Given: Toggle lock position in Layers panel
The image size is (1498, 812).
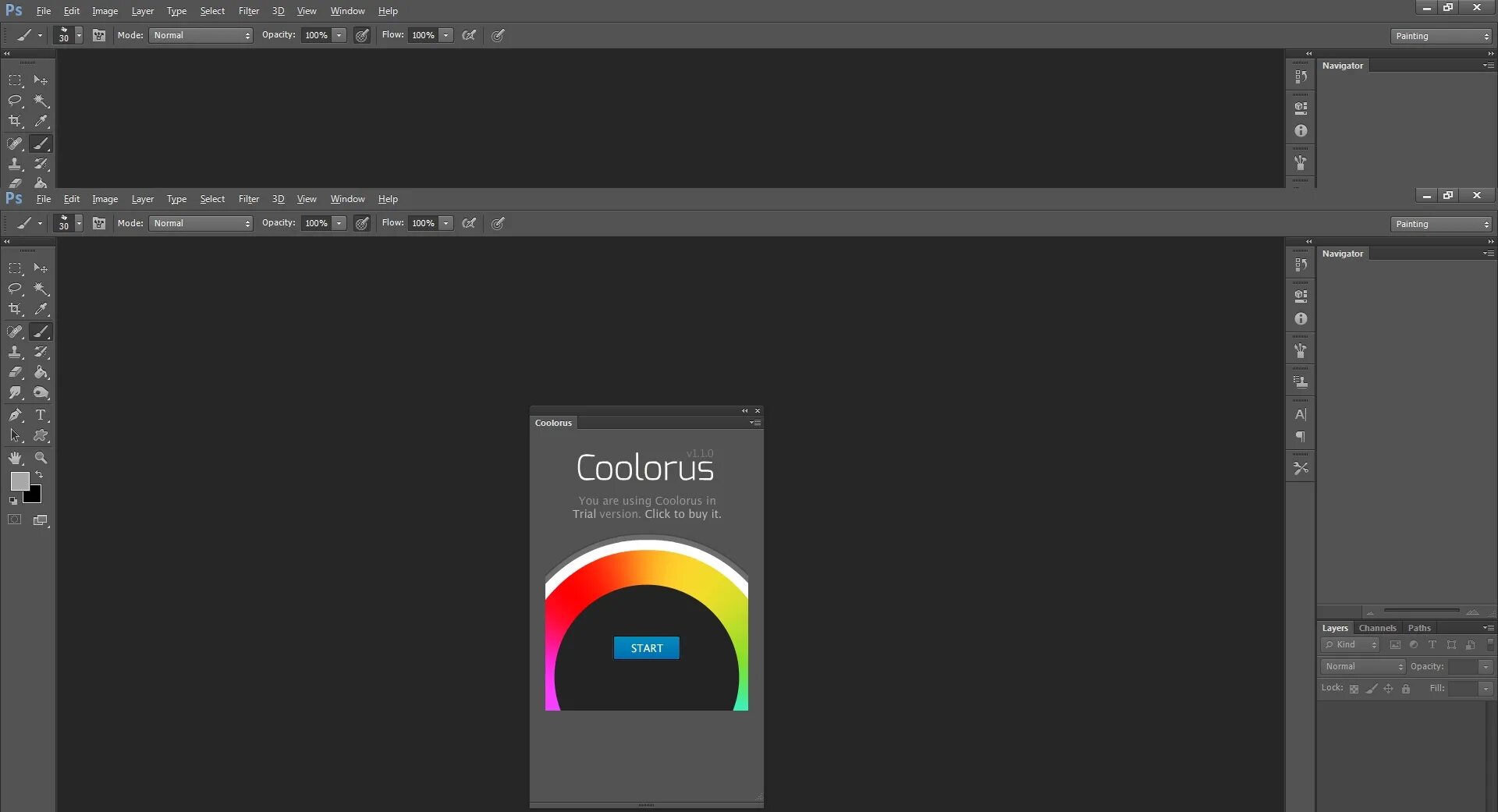Looking at the screenshot, I should (x=1388, y=689).
